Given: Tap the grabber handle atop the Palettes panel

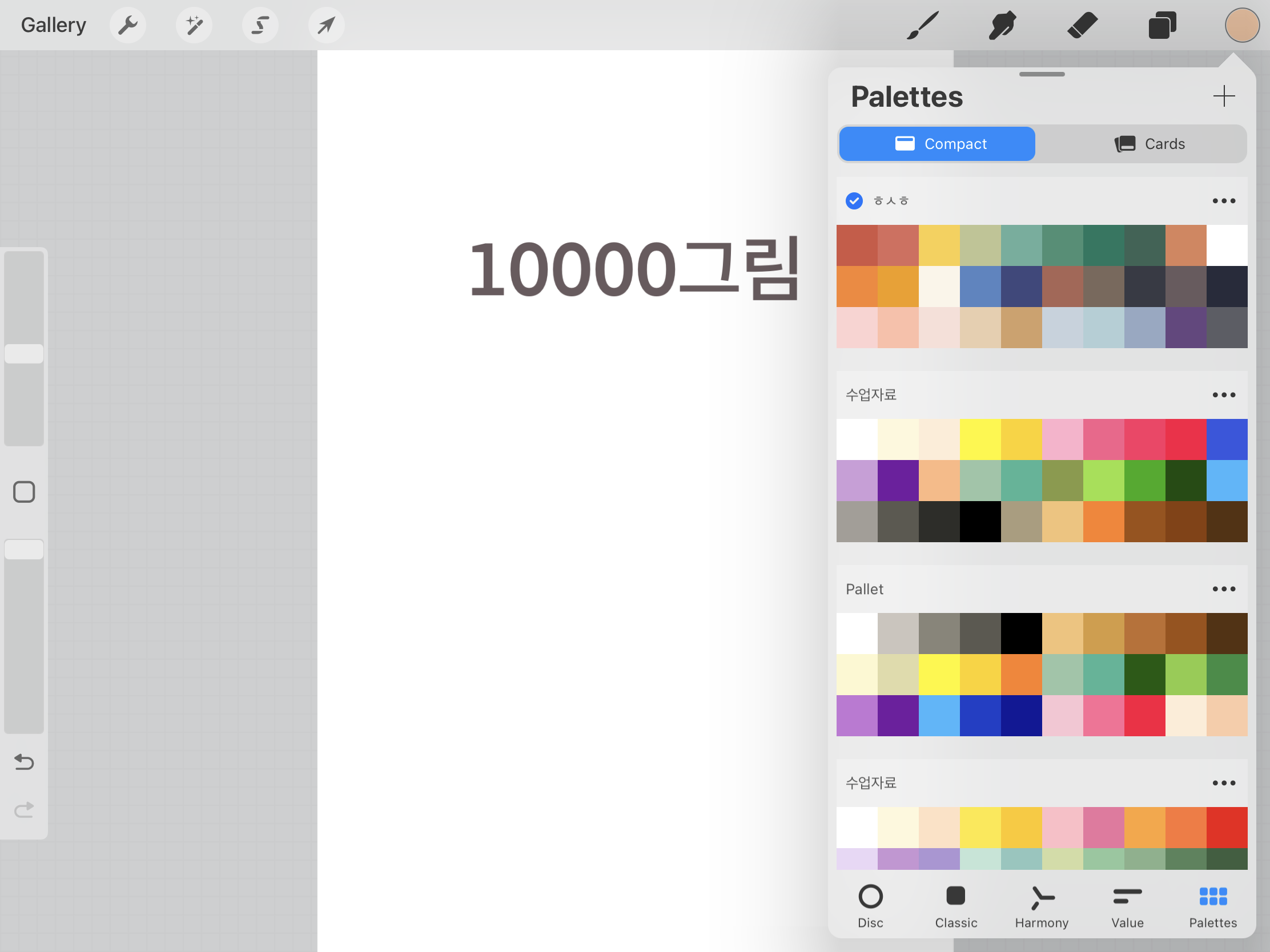Looking at the screenshot, I should (1042, 74).
